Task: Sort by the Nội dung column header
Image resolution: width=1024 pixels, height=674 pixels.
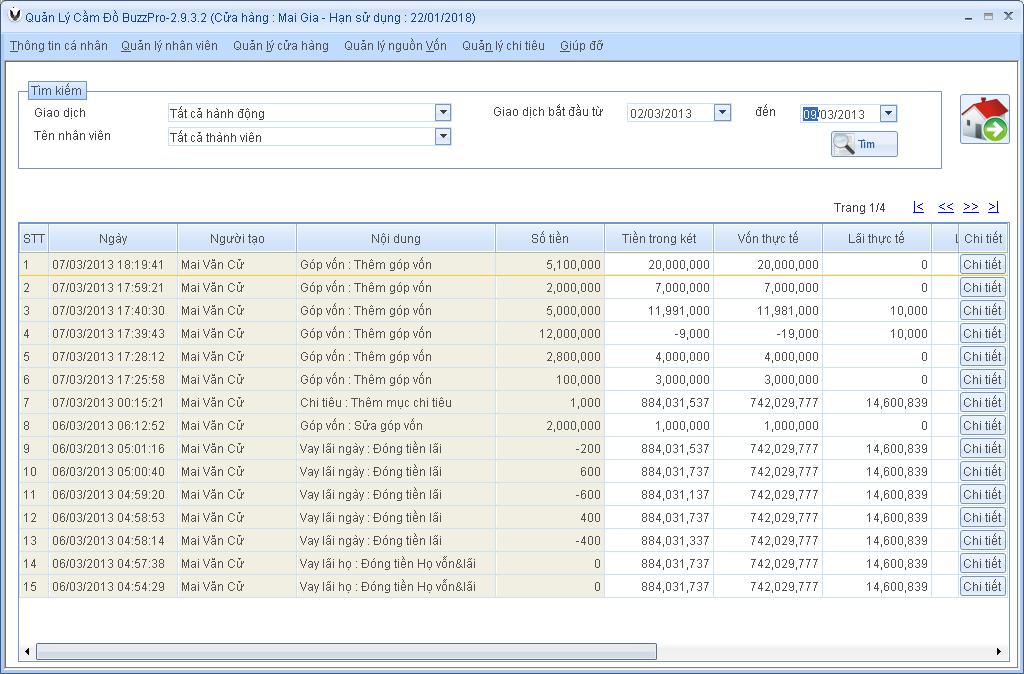Action: point(396,238)
